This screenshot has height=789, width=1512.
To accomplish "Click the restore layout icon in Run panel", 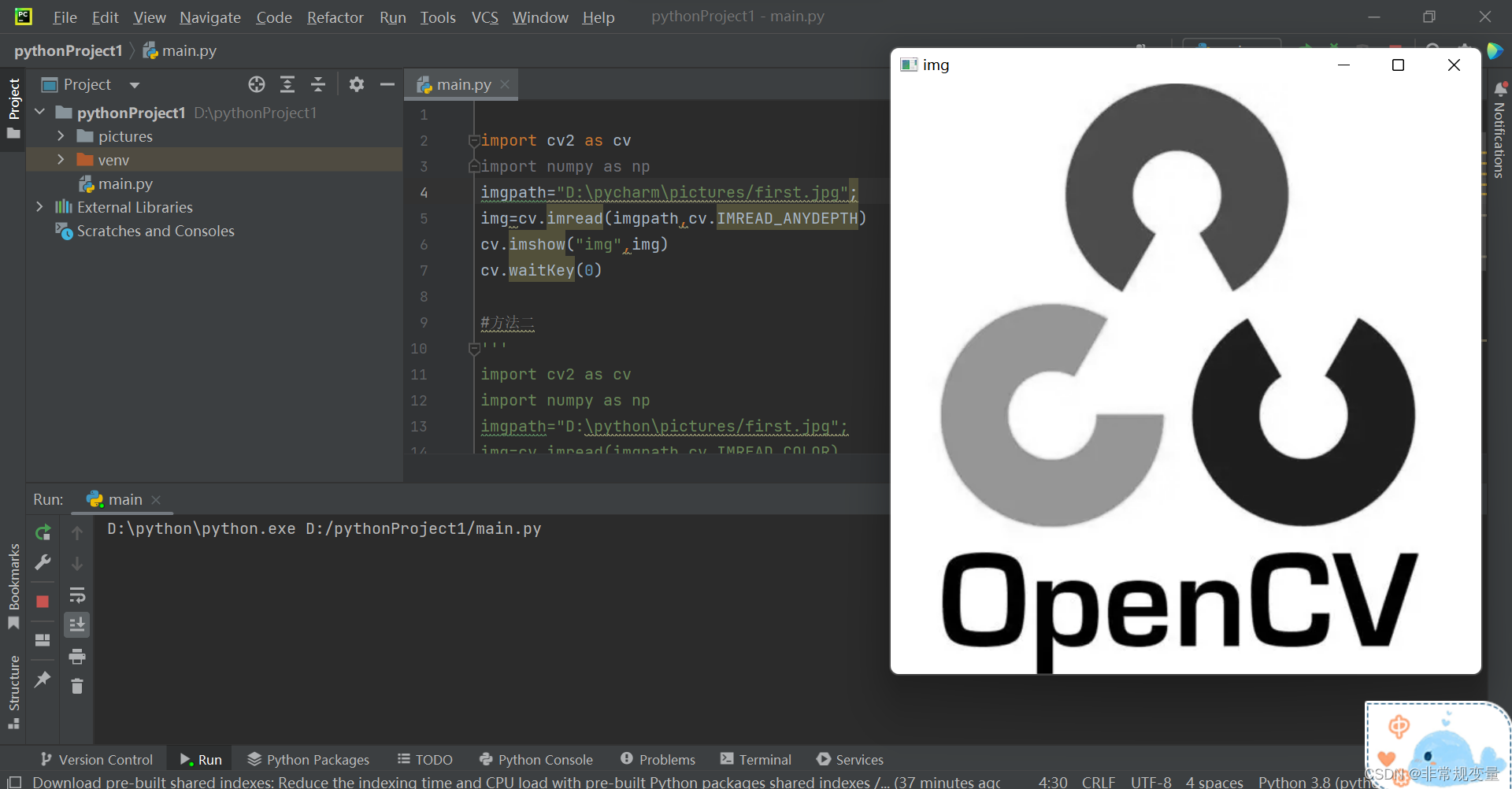I will tap(43, 640).
